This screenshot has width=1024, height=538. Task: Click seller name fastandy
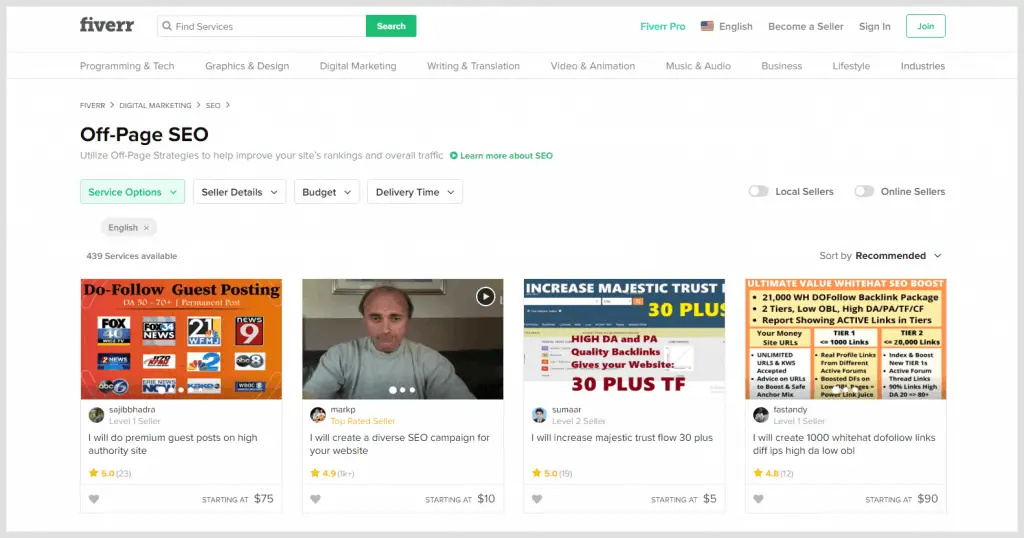point(790,410)
